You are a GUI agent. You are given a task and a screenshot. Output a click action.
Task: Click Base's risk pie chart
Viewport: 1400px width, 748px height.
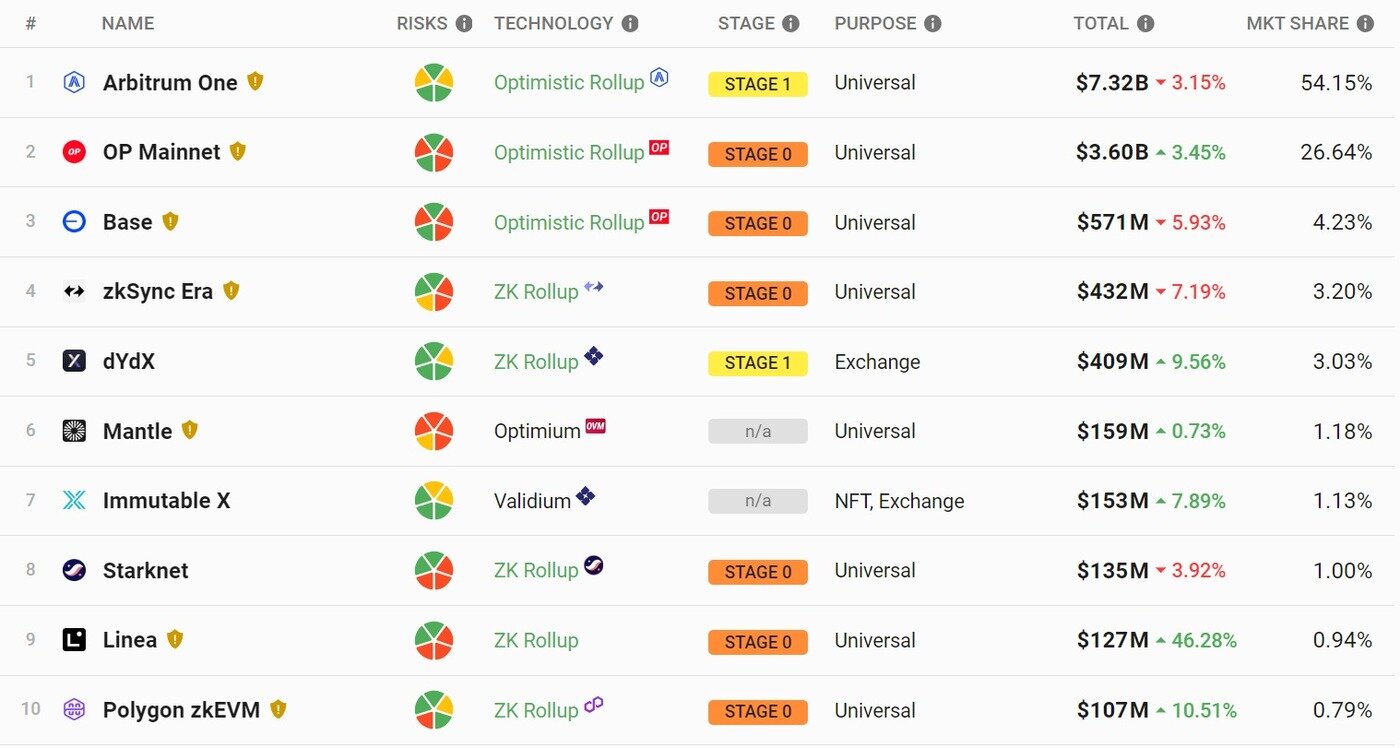coord(434,222)
